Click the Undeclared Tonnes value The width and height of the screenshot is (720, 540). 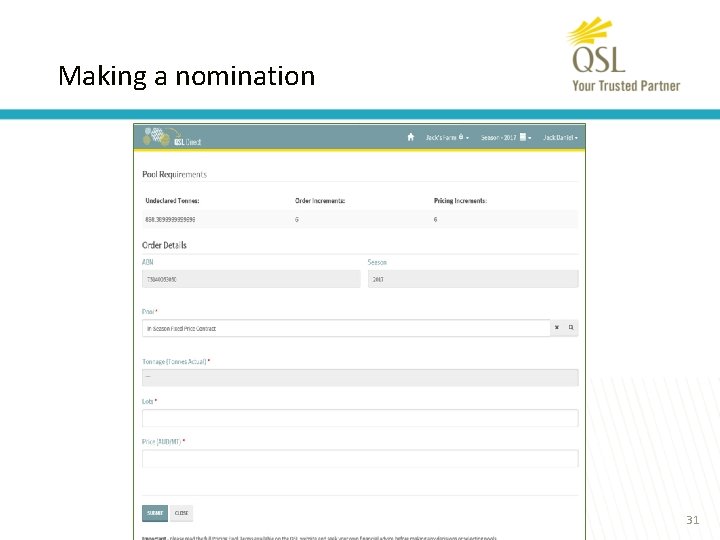[170, 219]
